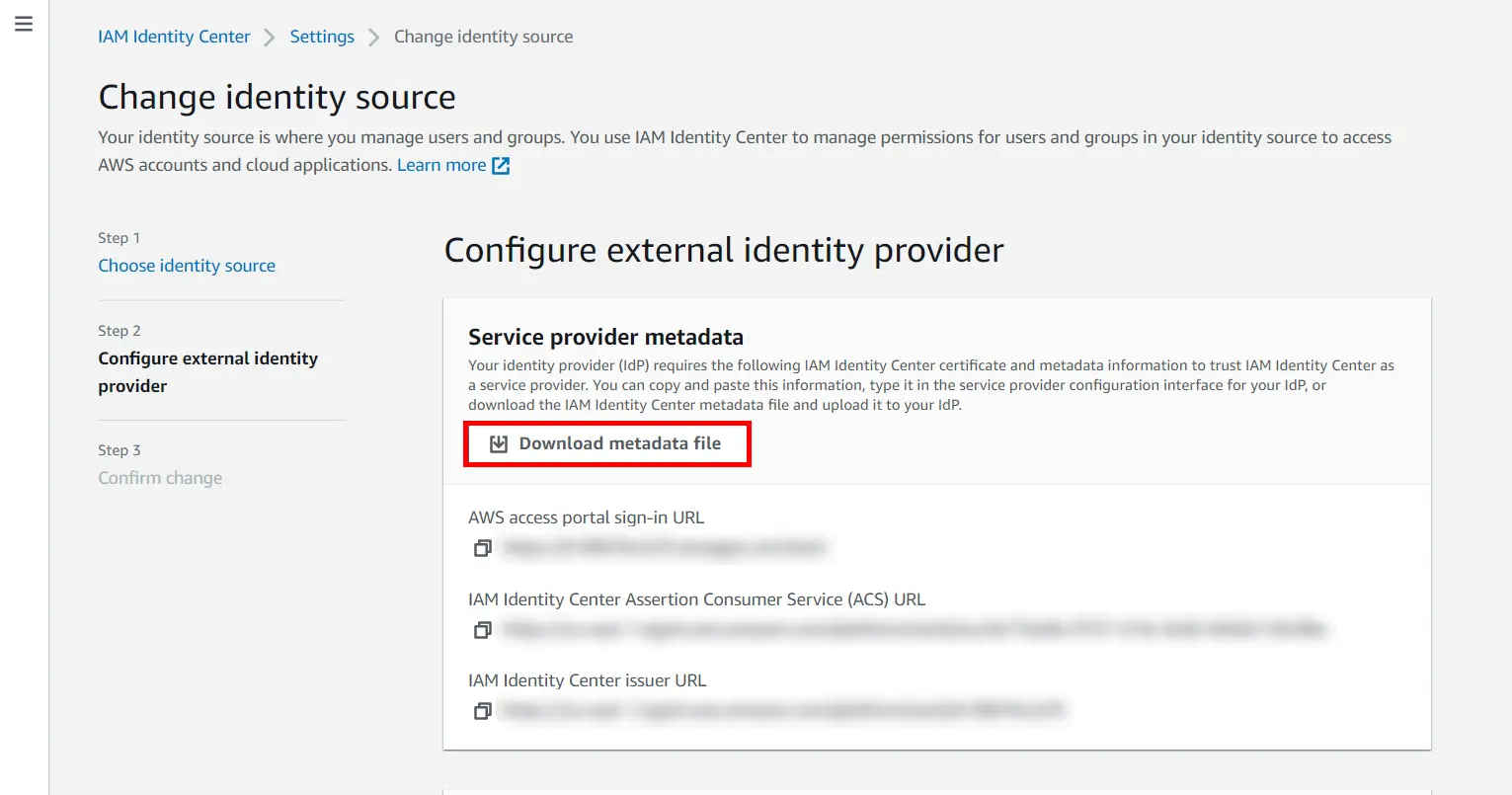Select Step 2 Configure external identity provider

point(207,371)
